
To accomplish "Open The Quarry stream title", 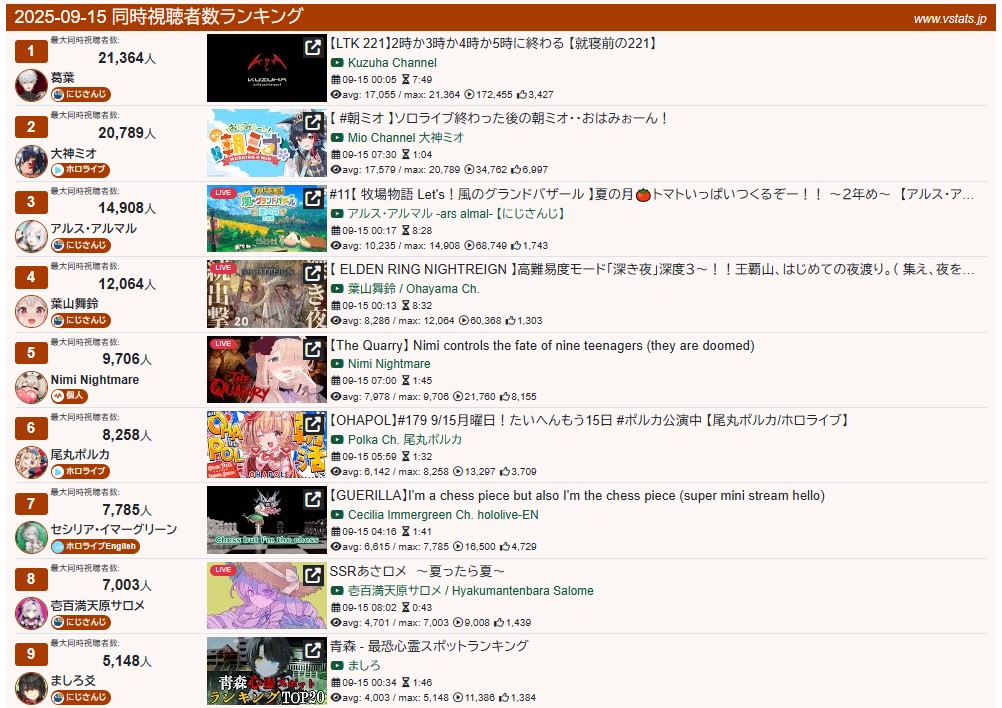I will click(x=542, y=345).
